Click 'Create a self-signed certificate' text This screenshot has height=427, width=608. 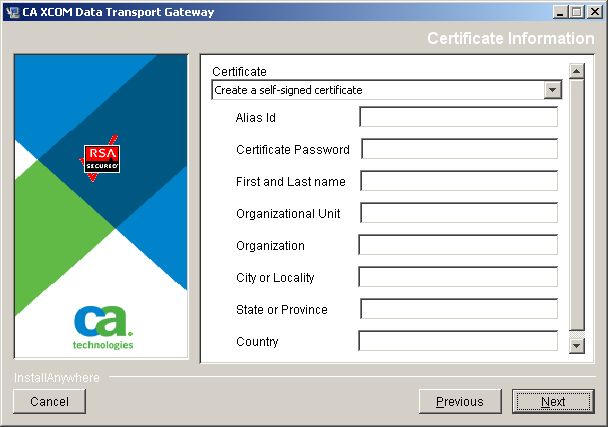click(x=288, y=90)
